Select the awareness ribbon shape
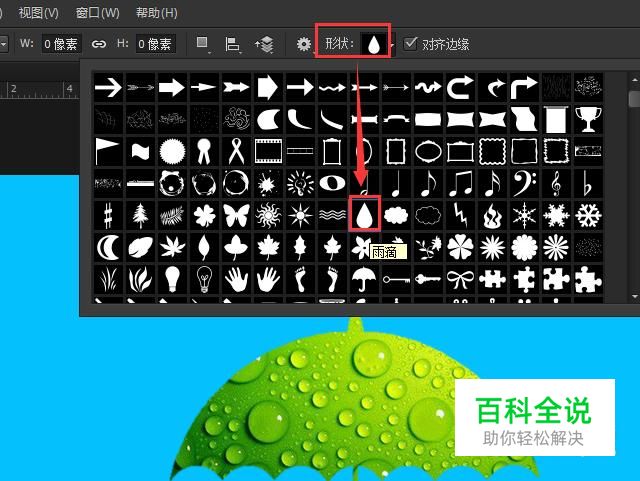Viewport: 640px width, 481px height. pyautogui.click(x=236, y=151)
